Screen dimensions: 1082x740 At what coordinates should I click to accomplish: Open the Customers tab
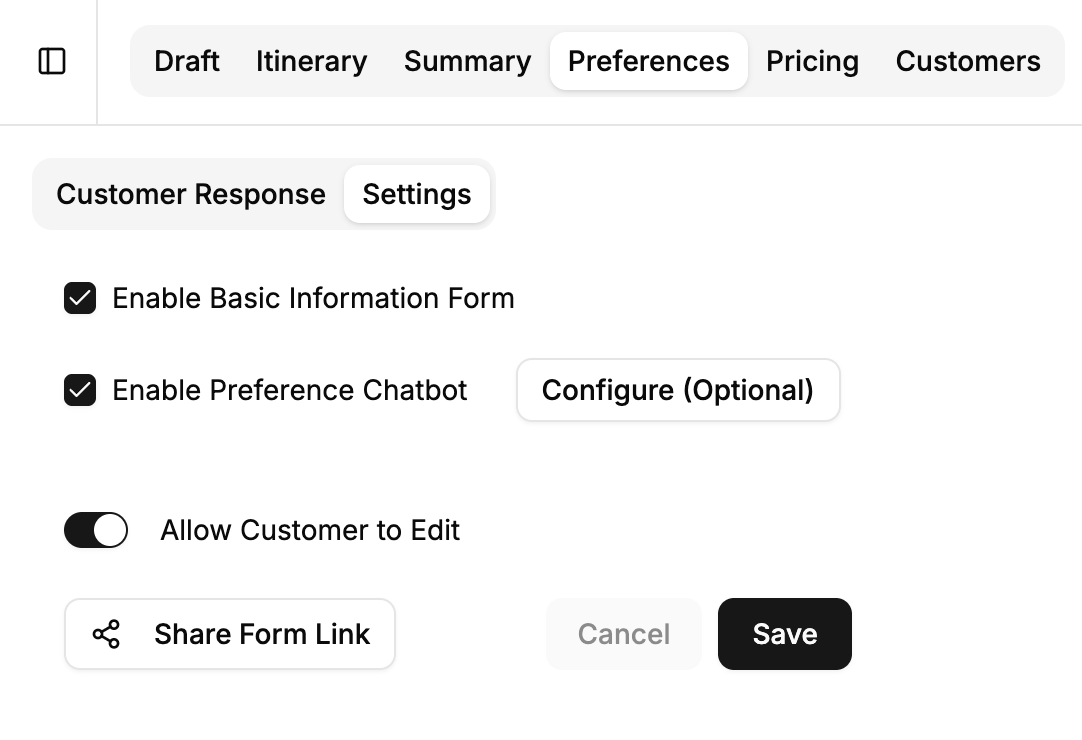coord(967,61)
